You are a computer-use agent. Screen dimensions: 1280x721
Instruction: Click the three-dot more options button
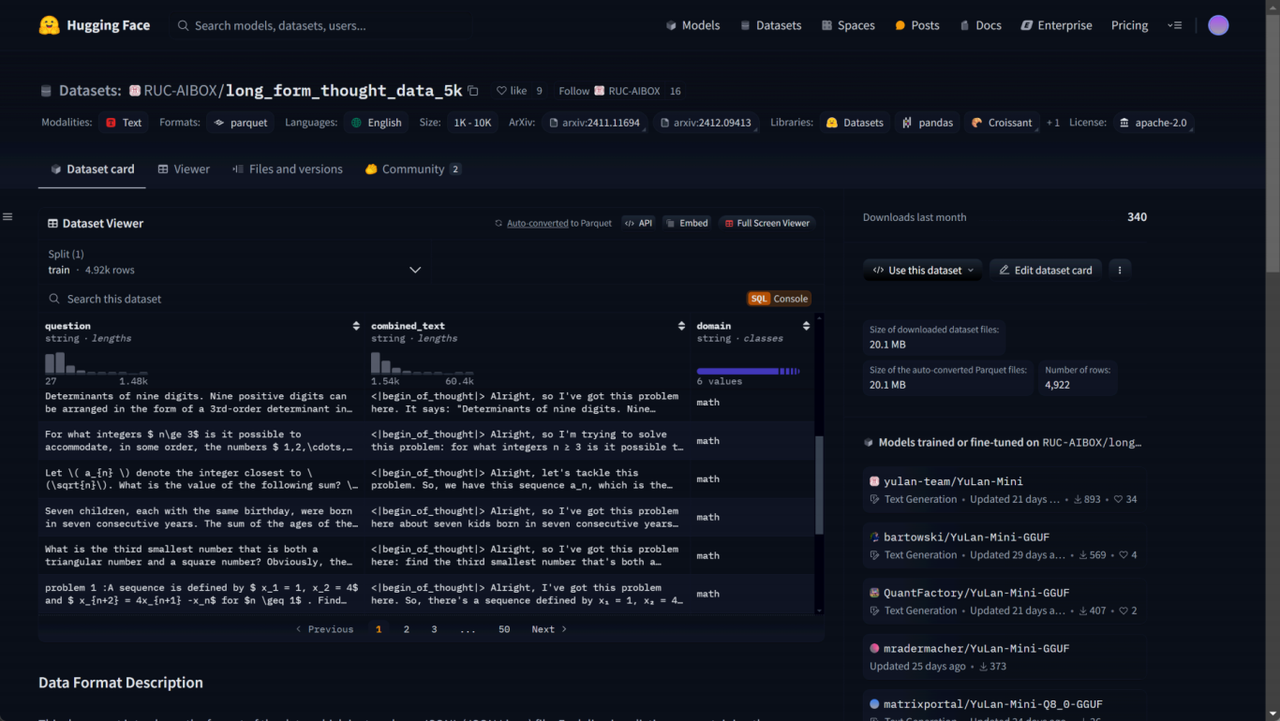pyautogui.click(x=1119, y=270)
